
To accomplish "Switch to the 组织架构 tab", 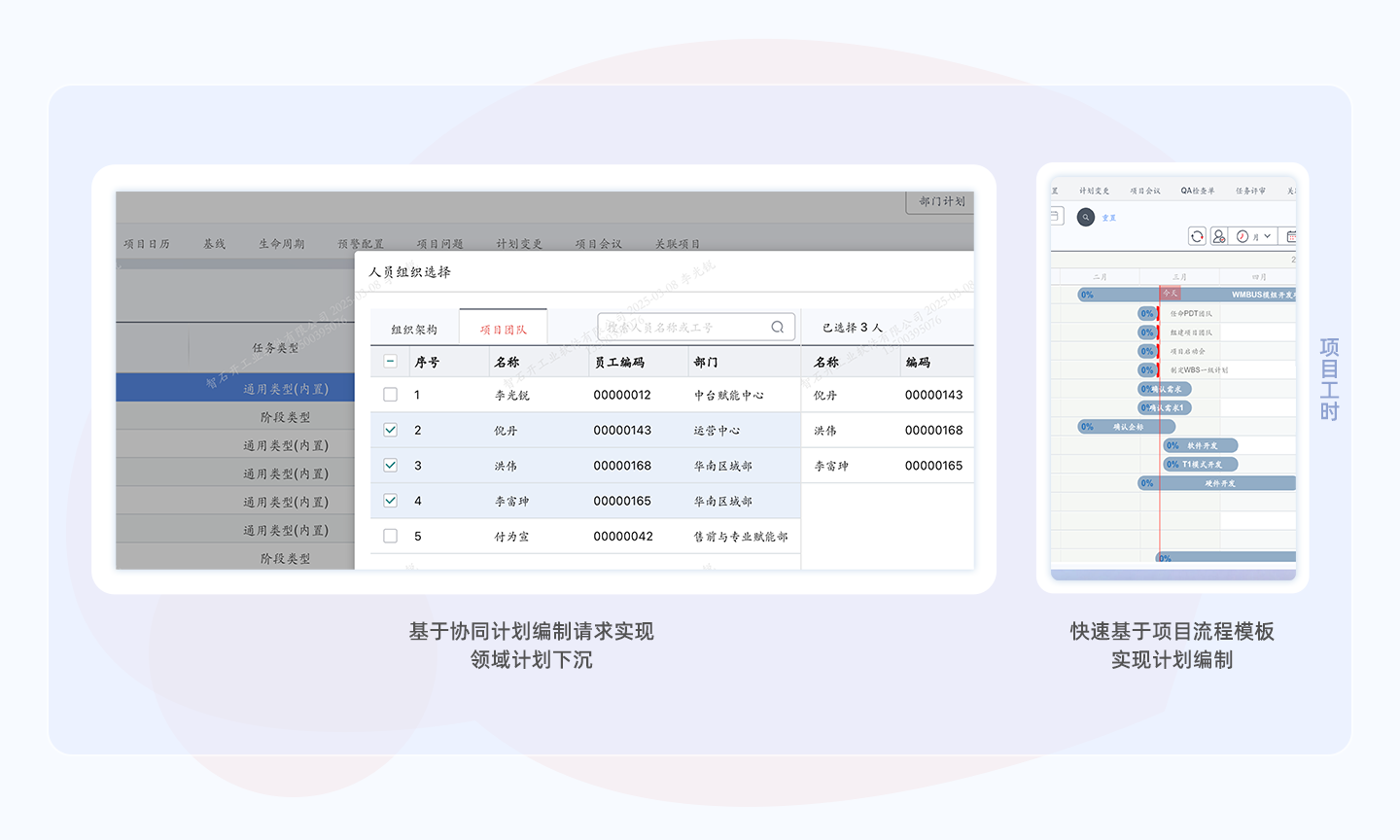I will point(414,330).
